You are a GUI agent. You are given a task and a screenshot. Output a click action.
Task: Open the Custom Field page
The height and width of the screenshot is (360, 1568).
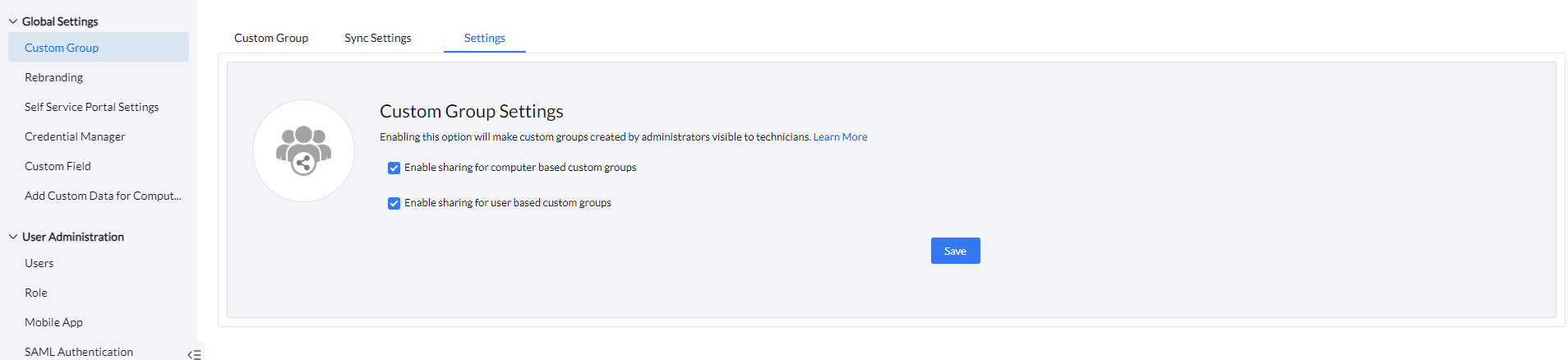click(58, 166)
